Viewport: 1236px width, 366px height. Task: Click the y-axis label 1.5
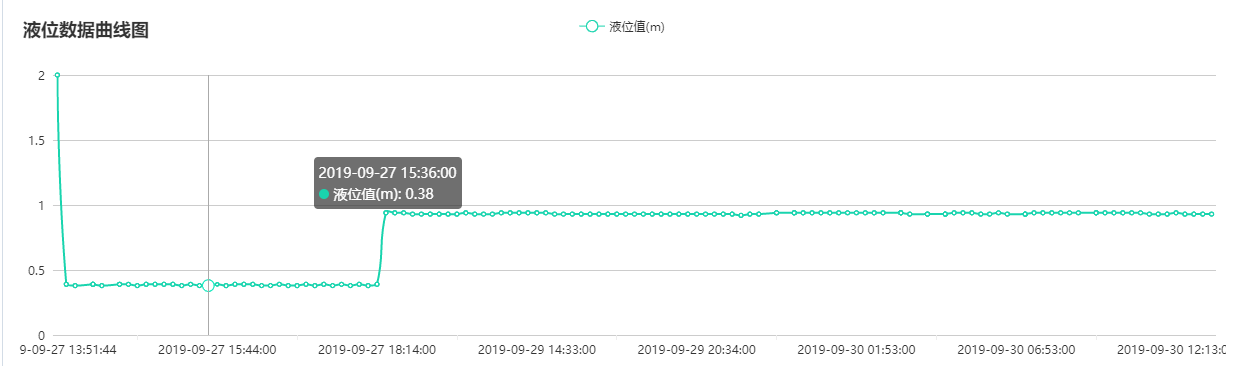pos(36,141)
